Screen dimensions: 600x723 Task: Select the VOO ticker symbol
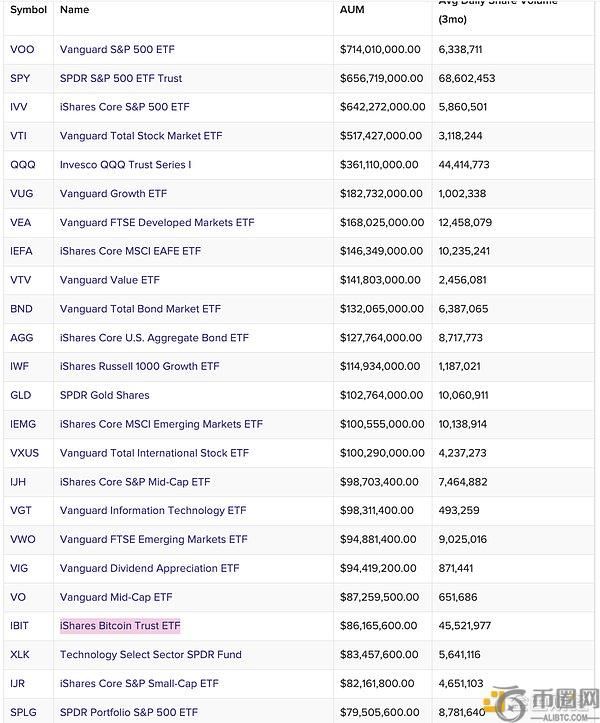[22, 49]
